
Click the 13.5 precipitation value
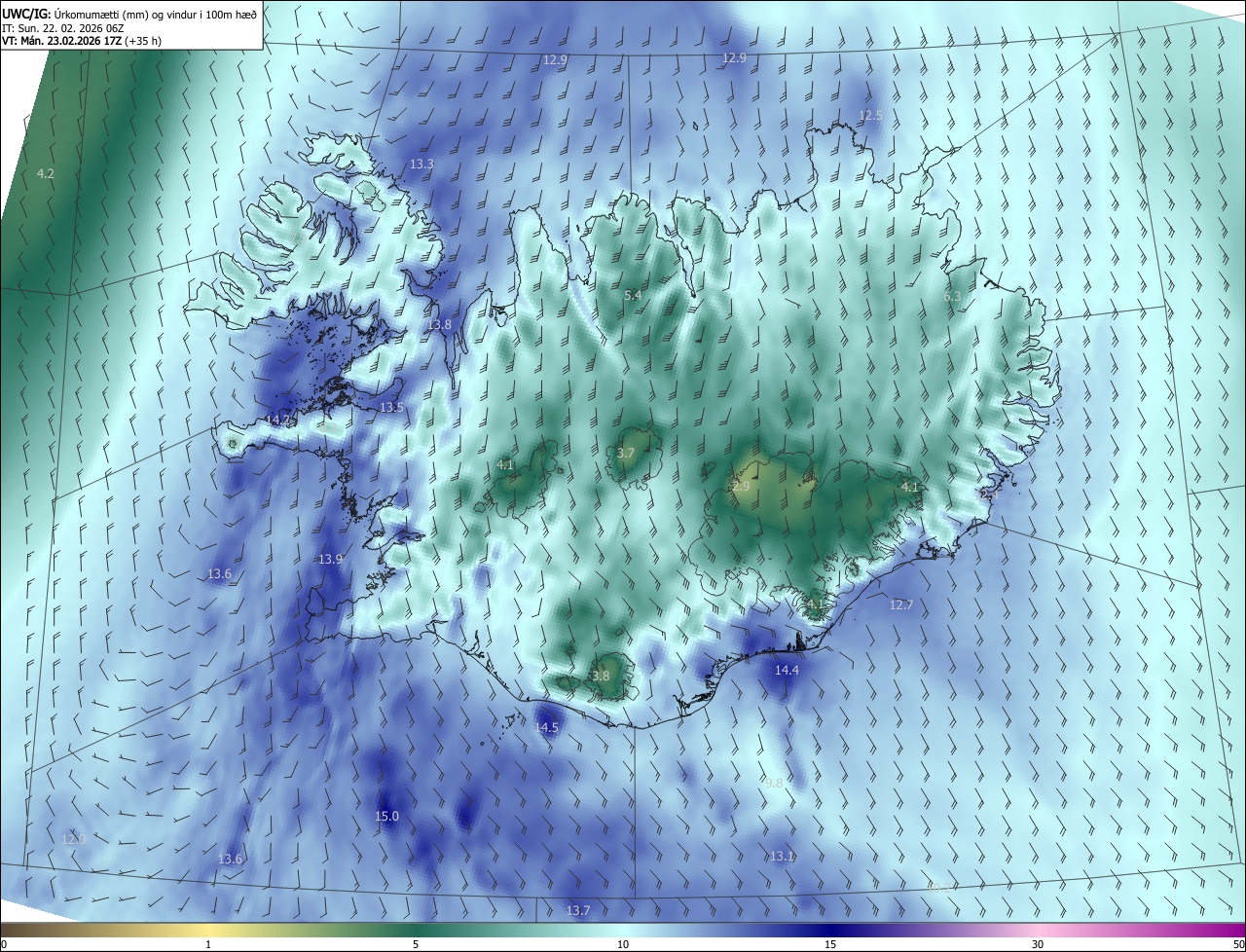click(391, 408)
